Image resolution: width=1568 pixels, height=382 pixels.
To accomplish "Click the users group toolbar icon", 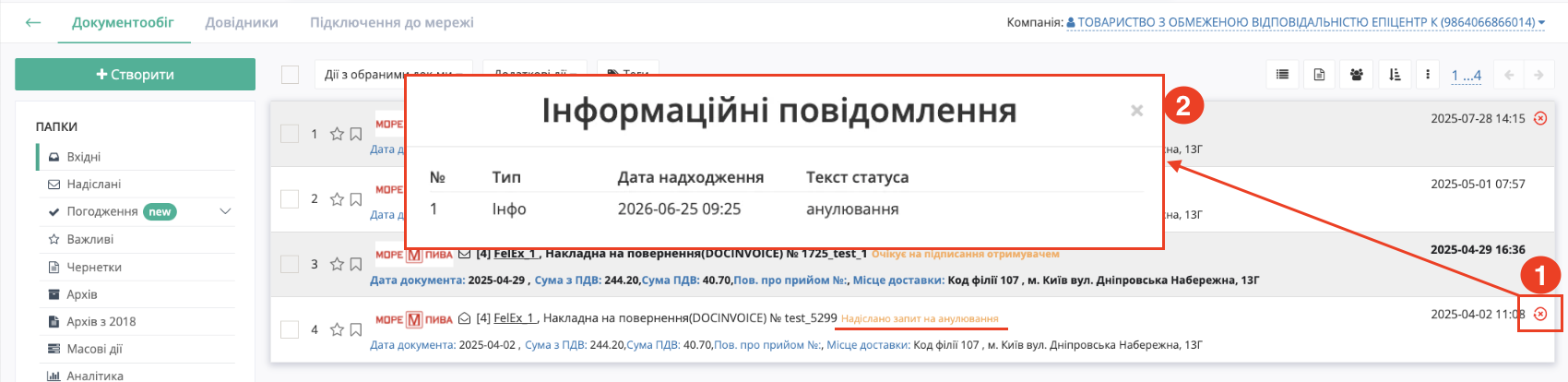I will click(x=1356, y=75).
